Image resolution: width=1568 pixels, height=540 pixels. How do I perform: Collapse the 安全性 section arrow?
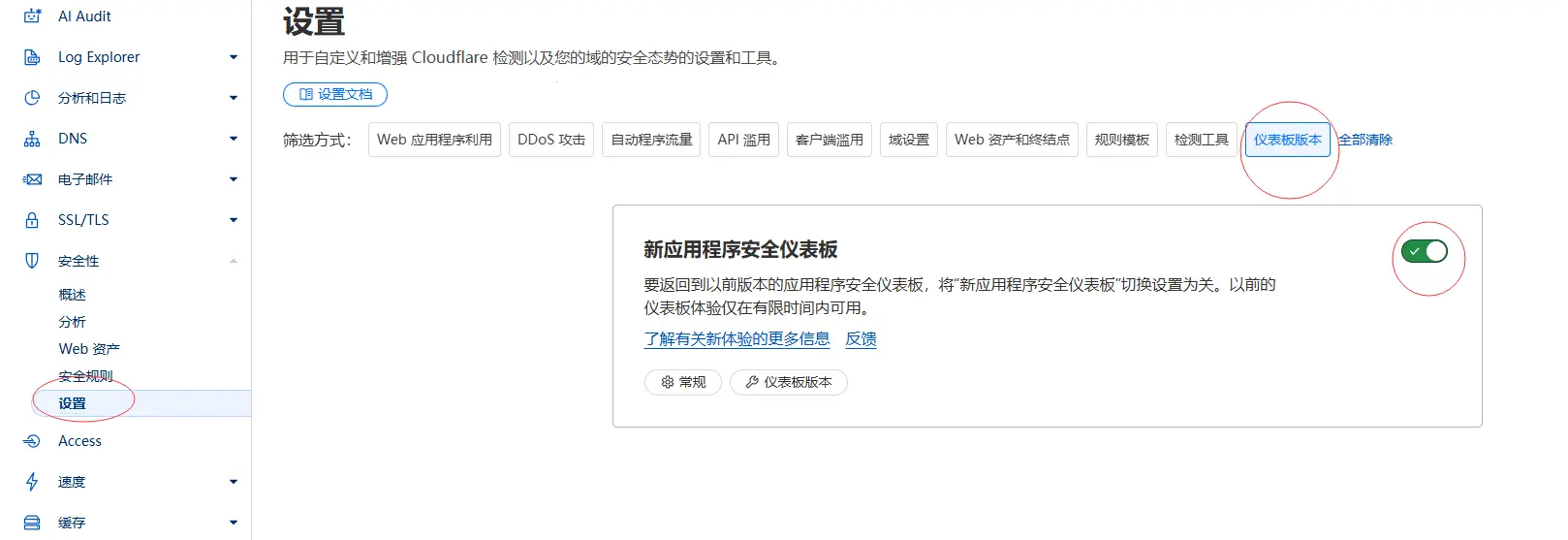[234, 261]
